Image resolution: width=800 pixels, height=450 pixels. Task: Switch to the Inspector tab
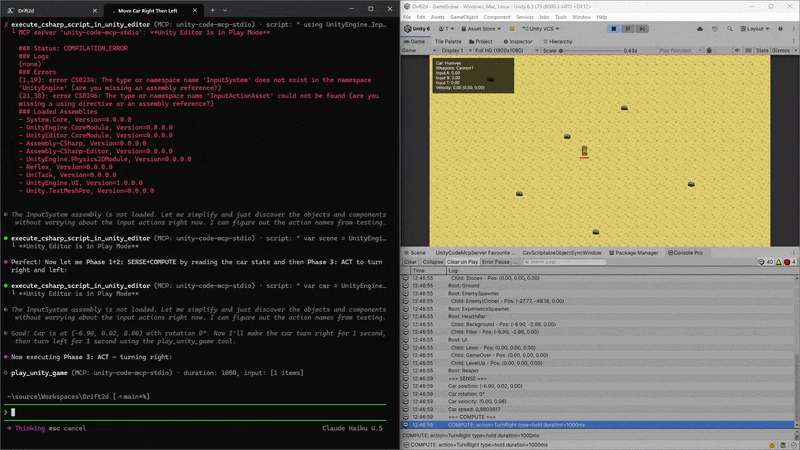coord(517,41)
